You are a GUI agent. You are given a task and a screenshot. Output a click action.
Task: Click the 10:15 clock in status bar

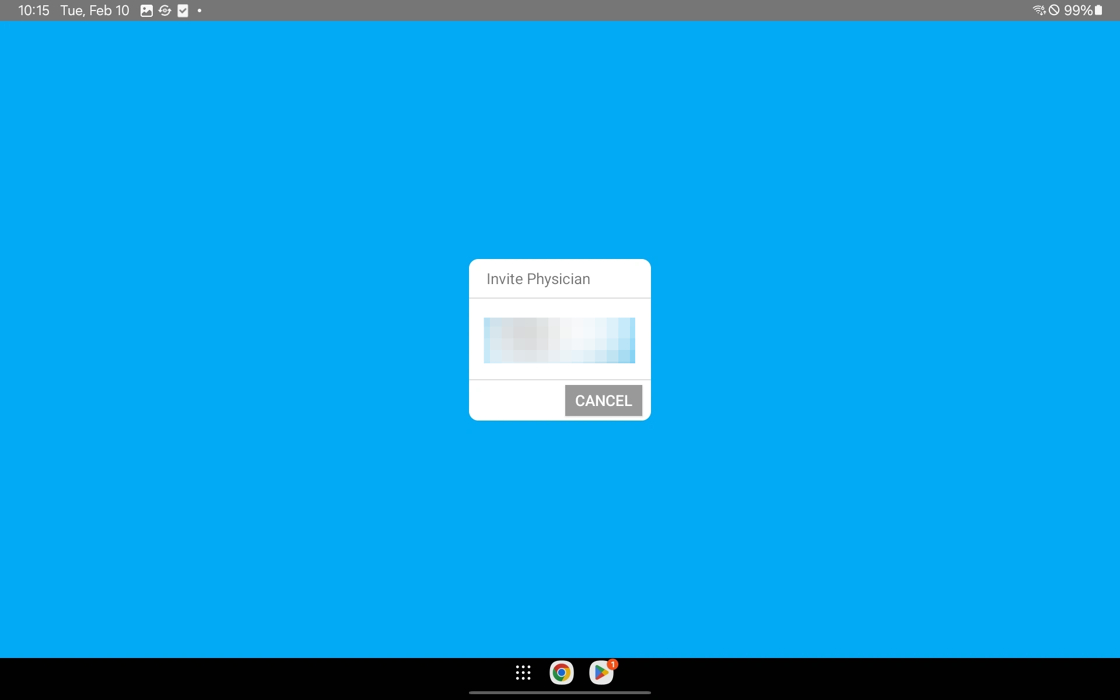point(33,10)
